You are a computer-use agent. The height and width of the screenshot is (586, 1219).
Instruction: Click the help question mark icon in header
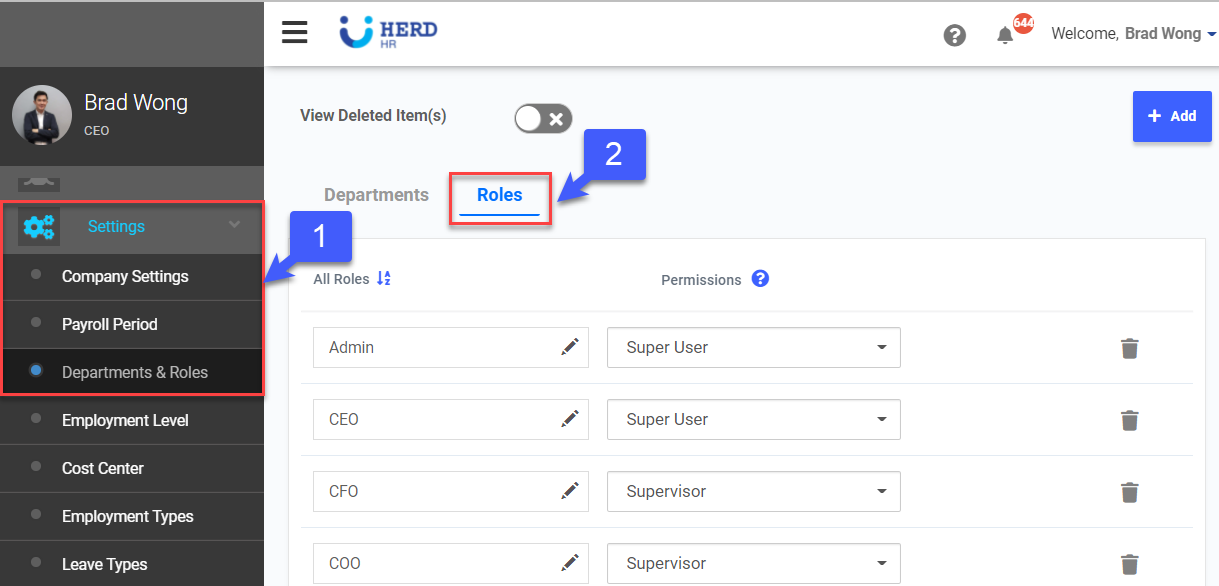(955, 35)
